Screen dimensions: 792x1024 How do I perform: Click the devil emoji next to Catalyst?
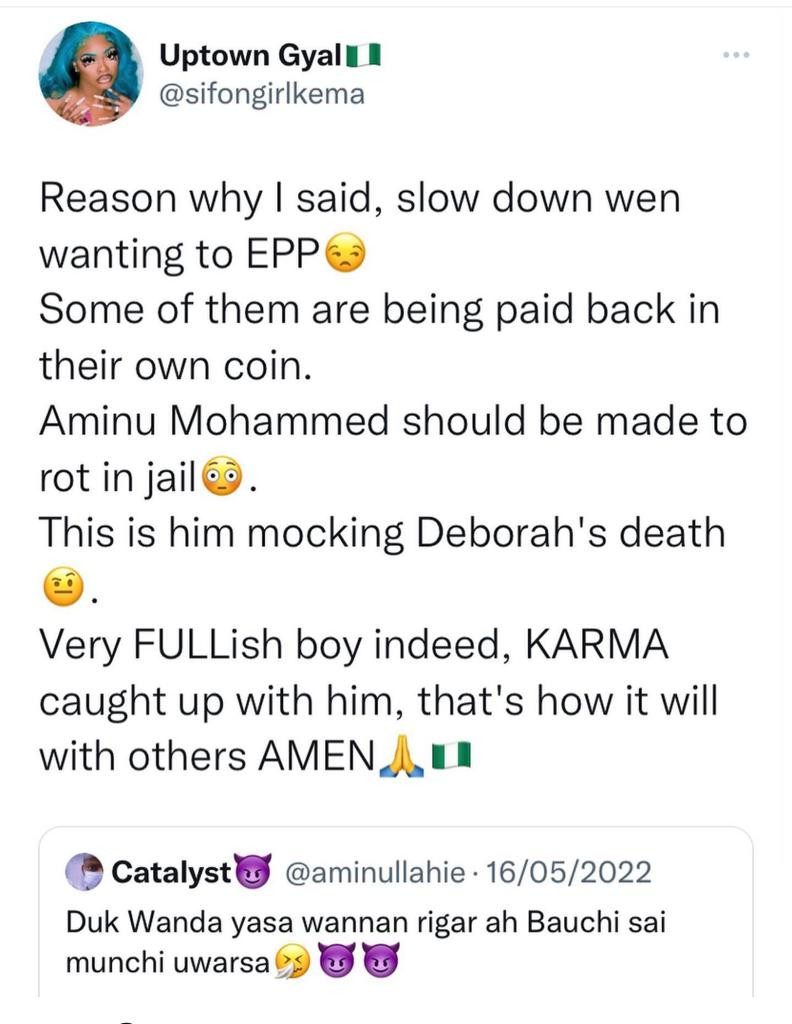click(253, 872)
